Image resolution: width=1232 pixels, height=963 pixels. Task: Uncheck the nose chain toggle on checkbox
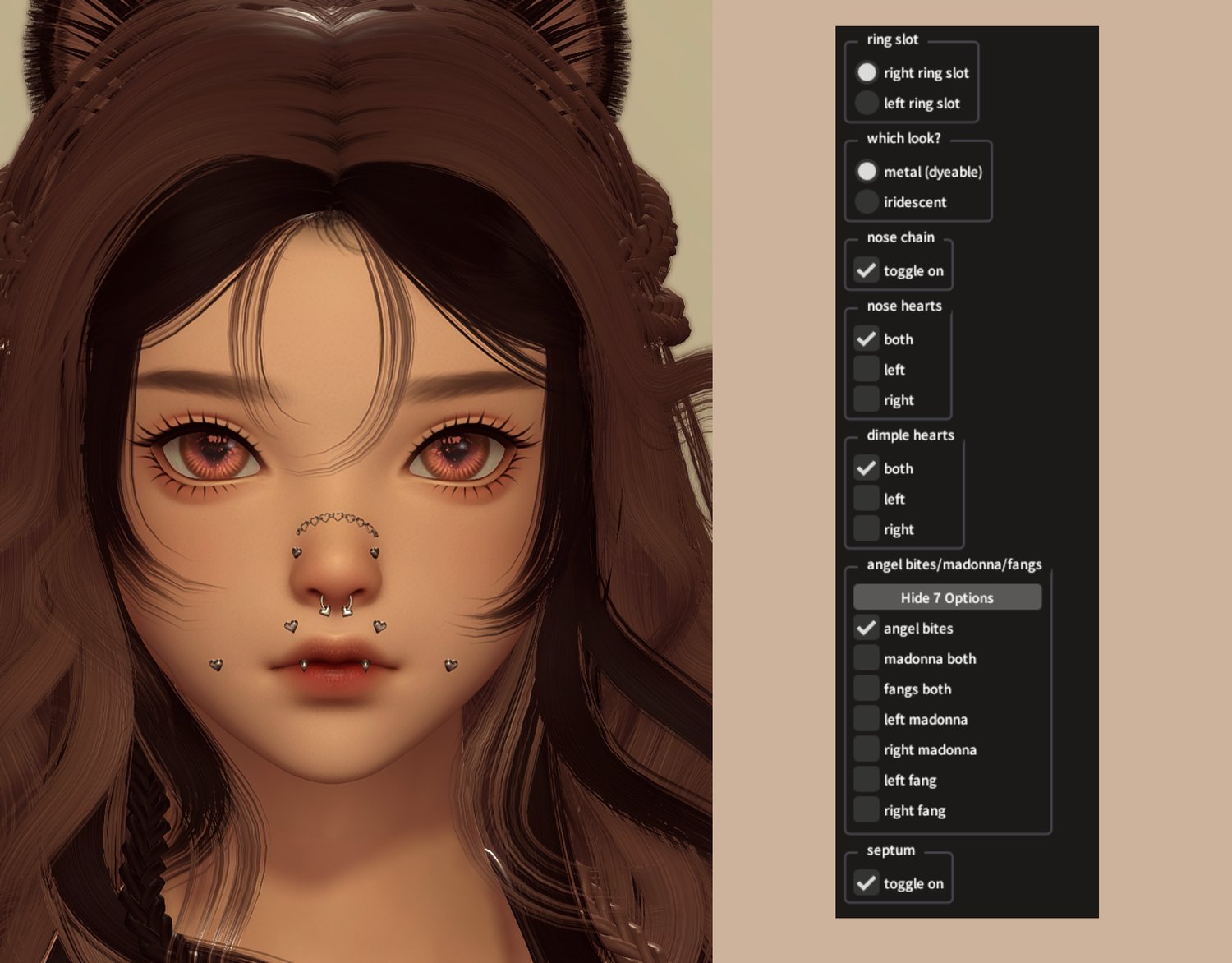click(866, 270)
